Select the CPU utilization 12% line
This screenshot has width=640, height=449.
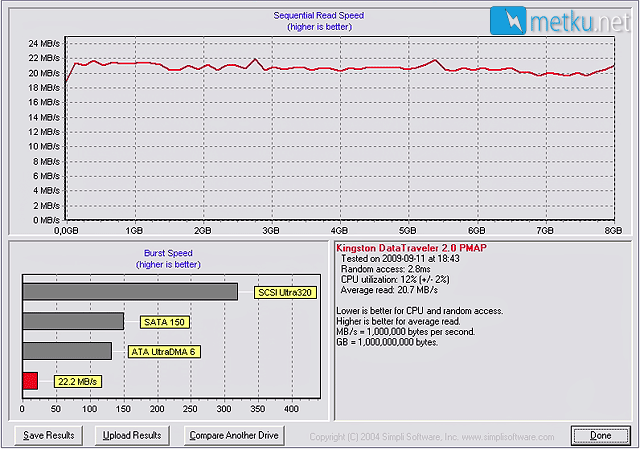(x=395, y=280)
